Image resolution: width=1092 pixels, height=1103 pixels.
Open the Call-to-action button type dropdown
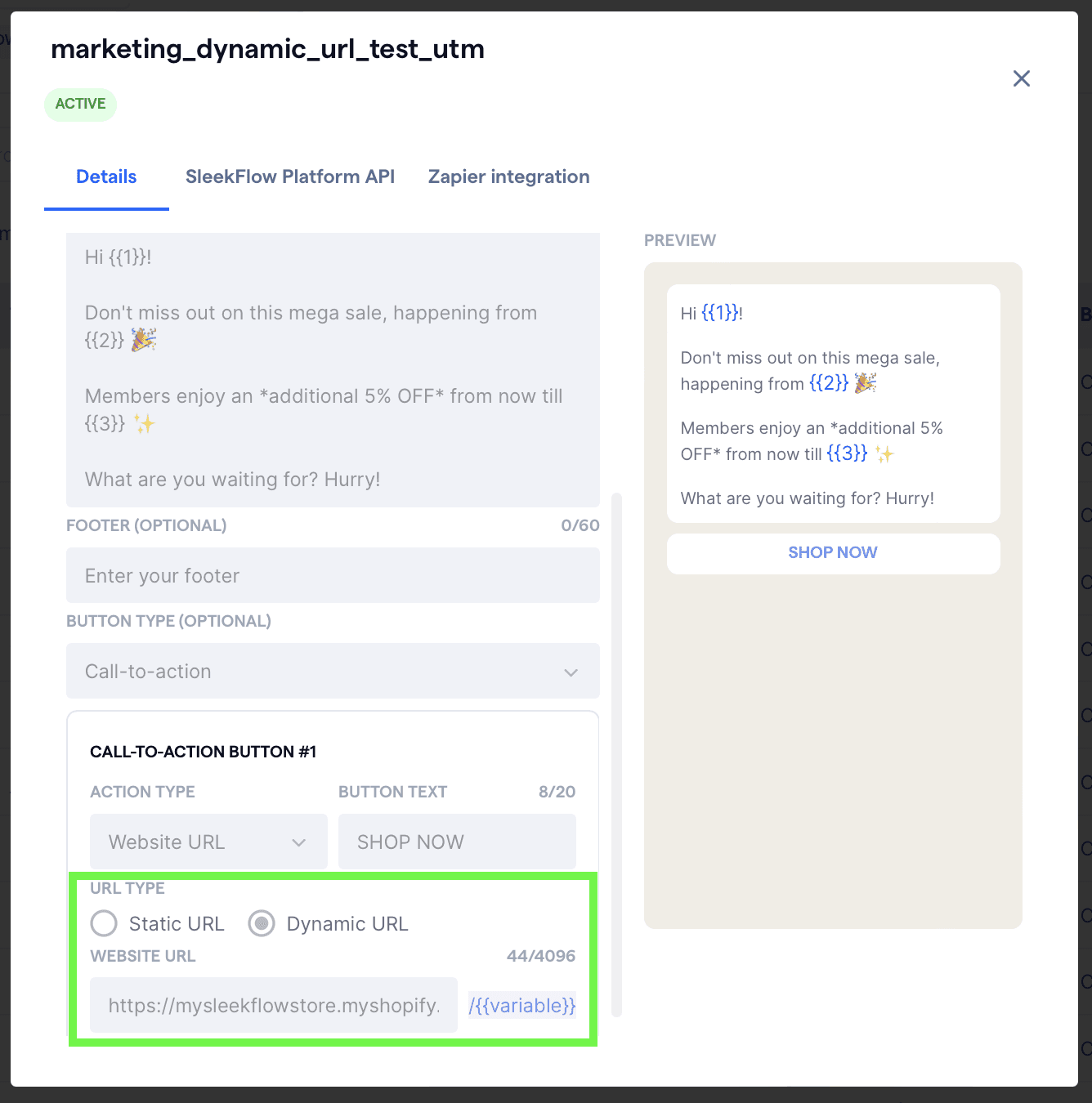(x=332, y=672)
